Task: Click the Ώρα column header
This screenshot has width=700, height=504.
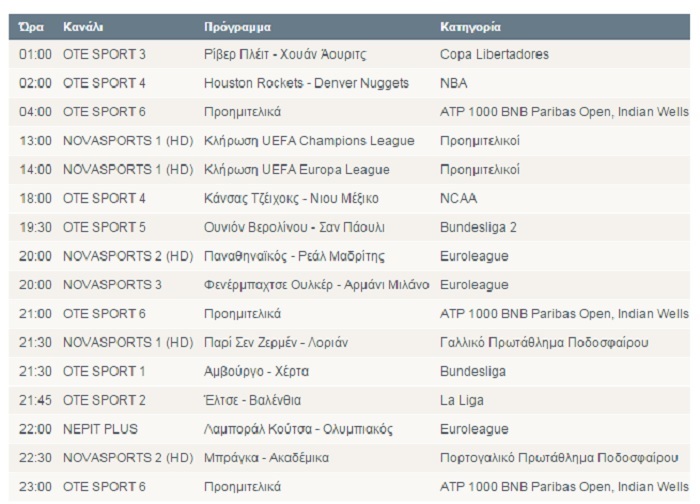Action: [x=29, y=27]
